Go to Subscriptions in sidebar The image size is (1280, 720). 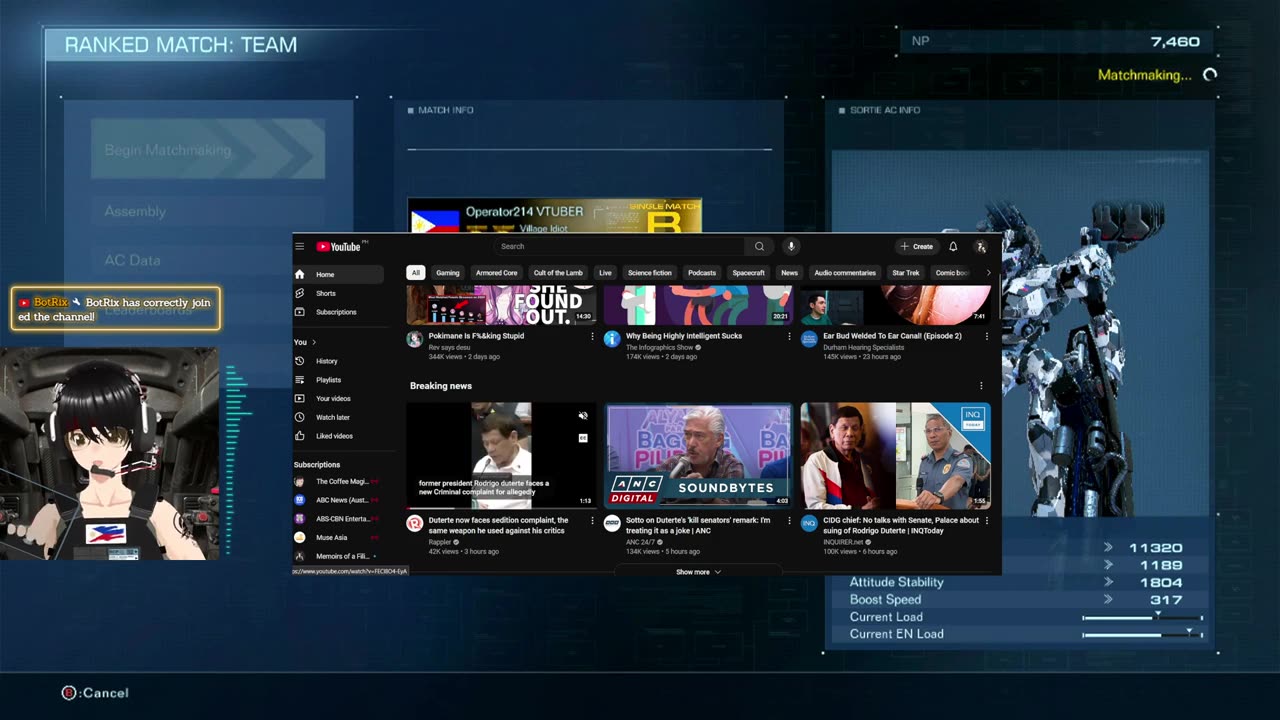338,312
